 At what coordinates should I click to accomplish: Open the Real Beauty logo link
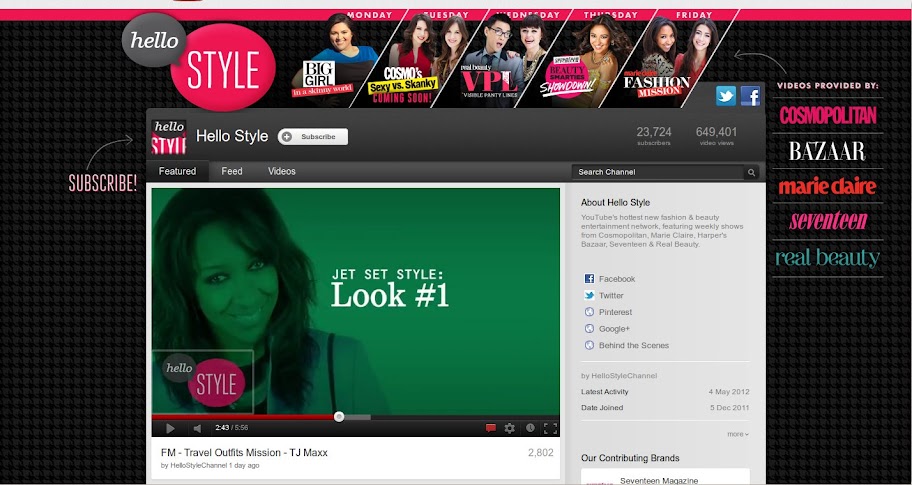click(x=826, y=258)
